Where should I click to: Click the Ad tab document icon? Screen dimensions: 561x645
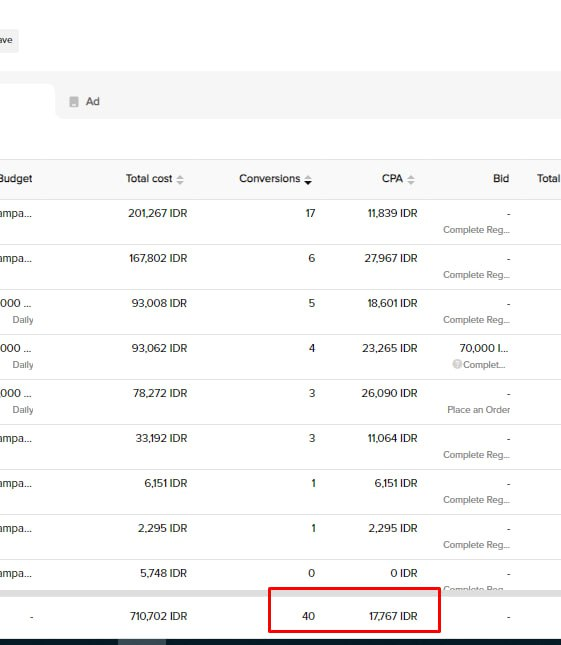tap(74, 102)
